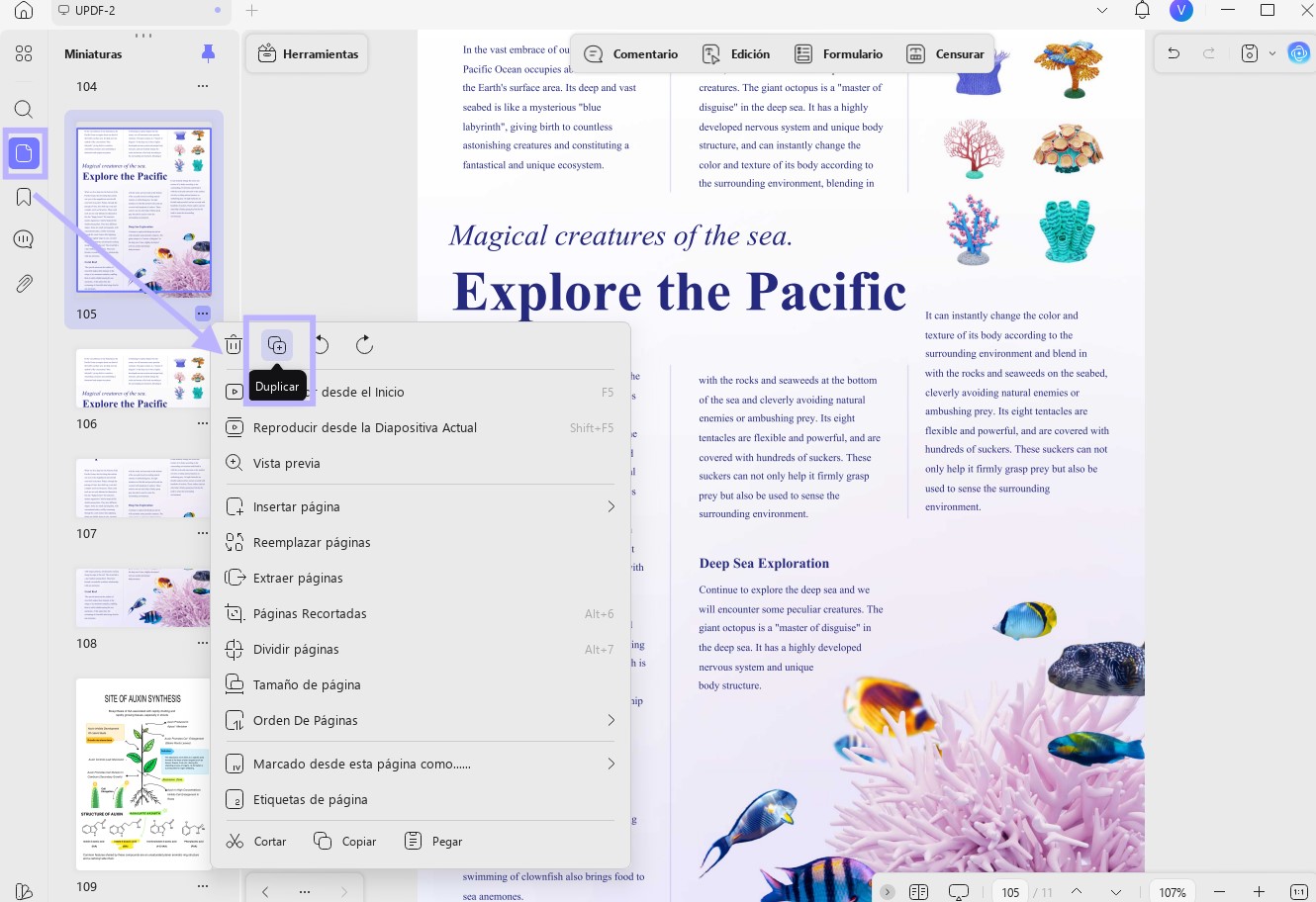Toggle pin on the Miniaturas panel
The width and height of the screenshot is (1316, 902).
(x=208, y=53)
